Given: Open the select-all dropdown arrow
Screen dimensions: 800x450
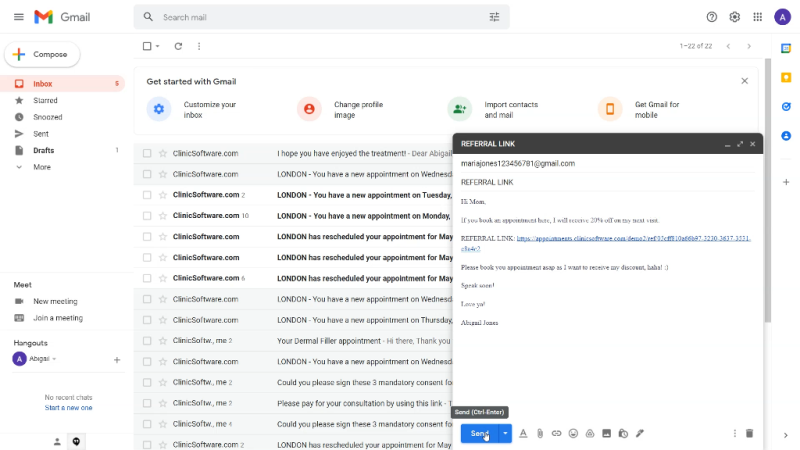Looking at the screenshot, I should 158,46.
